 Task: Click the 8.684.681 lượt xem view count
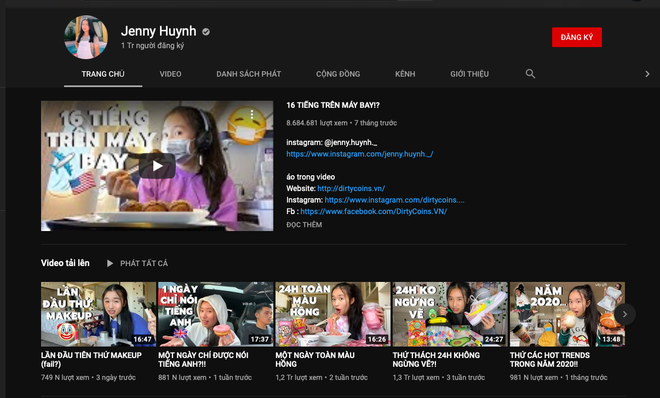[x=317, y=123]
